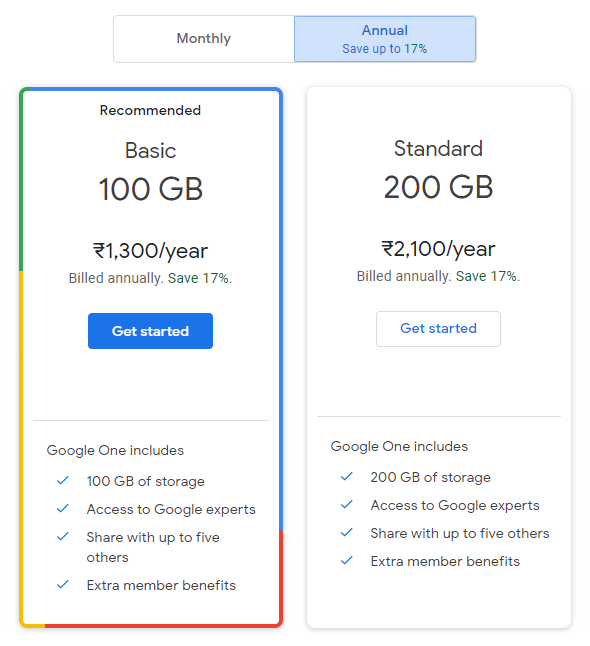The width and height of the screenshot is (590, 646).
Task: Click checkmark beside Basic Share with up to five
Action: (63, 536)
